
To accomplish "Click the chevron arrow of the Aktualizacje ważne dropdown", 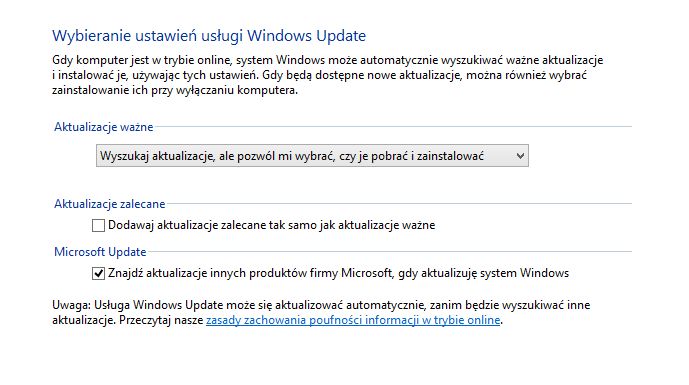I will pyautogui.click(x=520, y=156).
